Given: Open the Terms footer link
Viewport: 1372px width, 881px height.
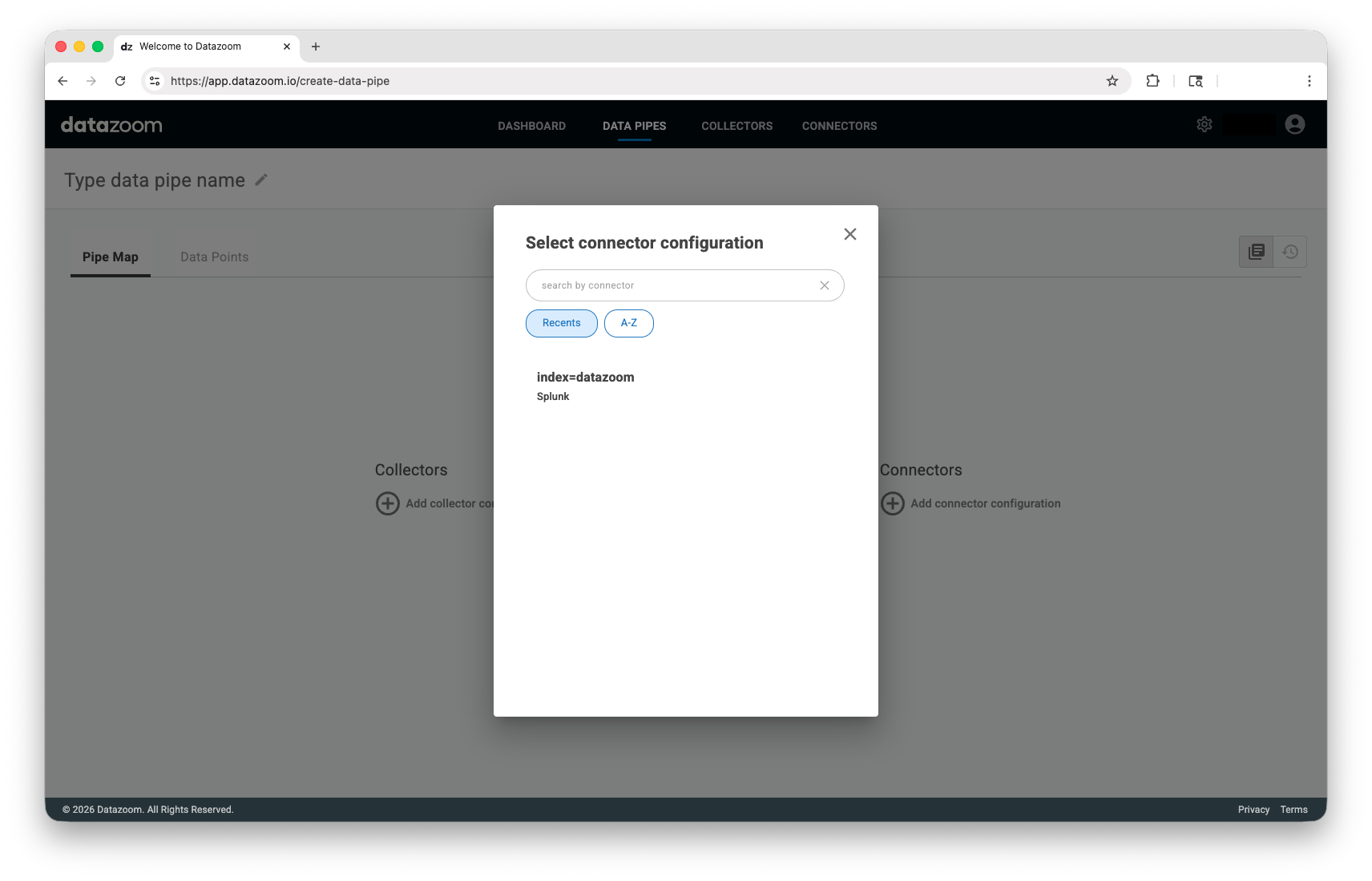Looking at the screenshot, I should pos(1293,810).
